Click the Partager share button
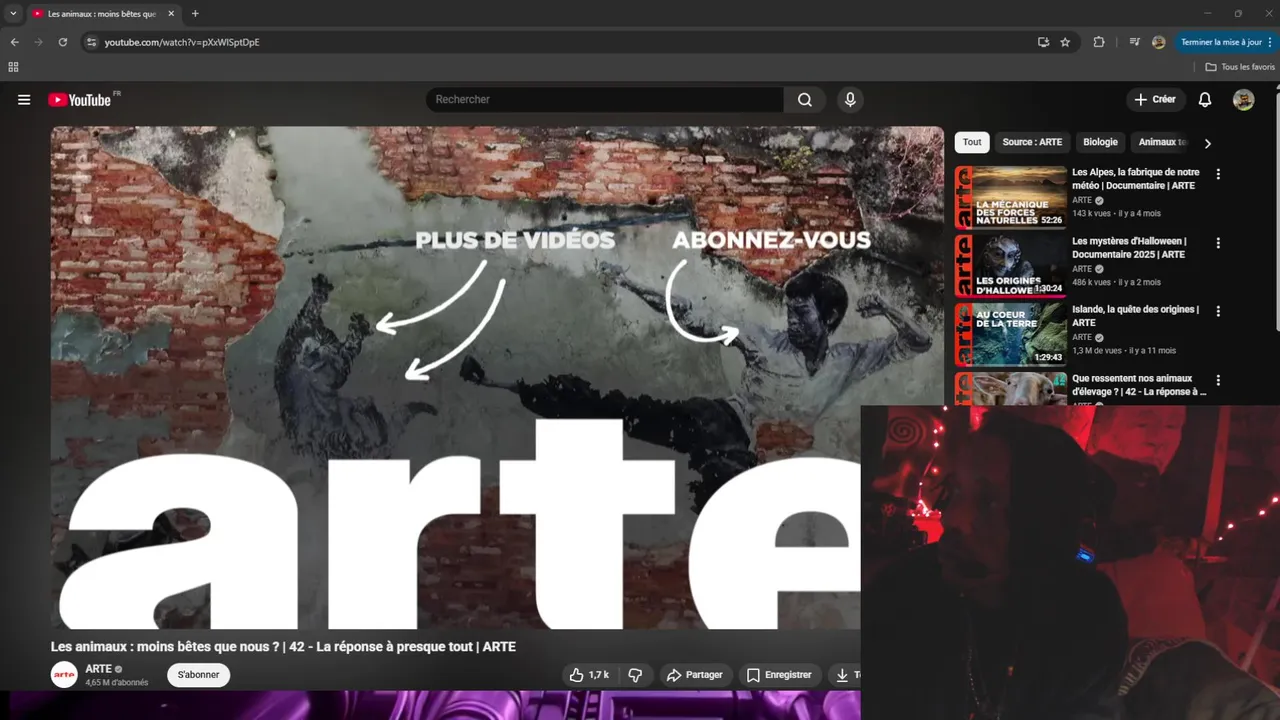Screen dimensions: 1280x720 coord(694,675)
